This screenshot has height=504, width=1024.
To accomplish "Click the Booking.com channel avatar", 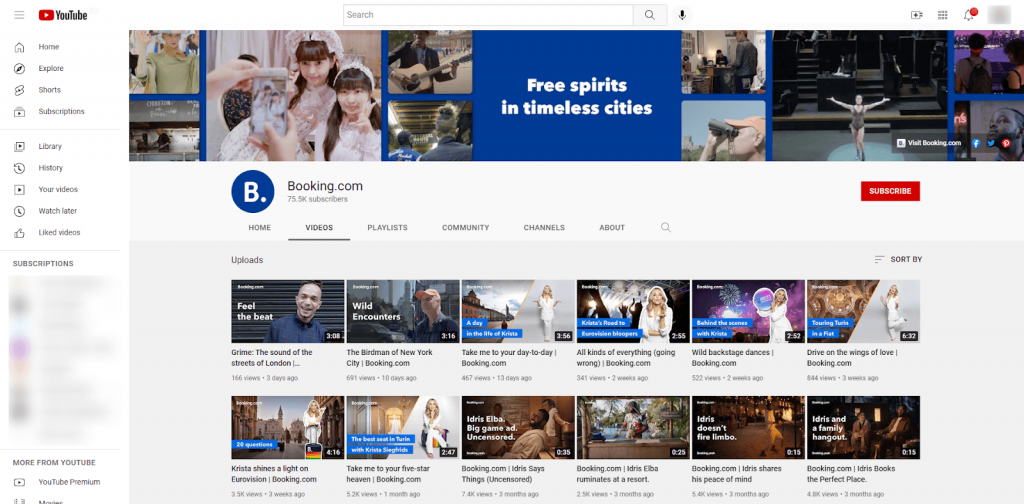I will pos(253,191).
